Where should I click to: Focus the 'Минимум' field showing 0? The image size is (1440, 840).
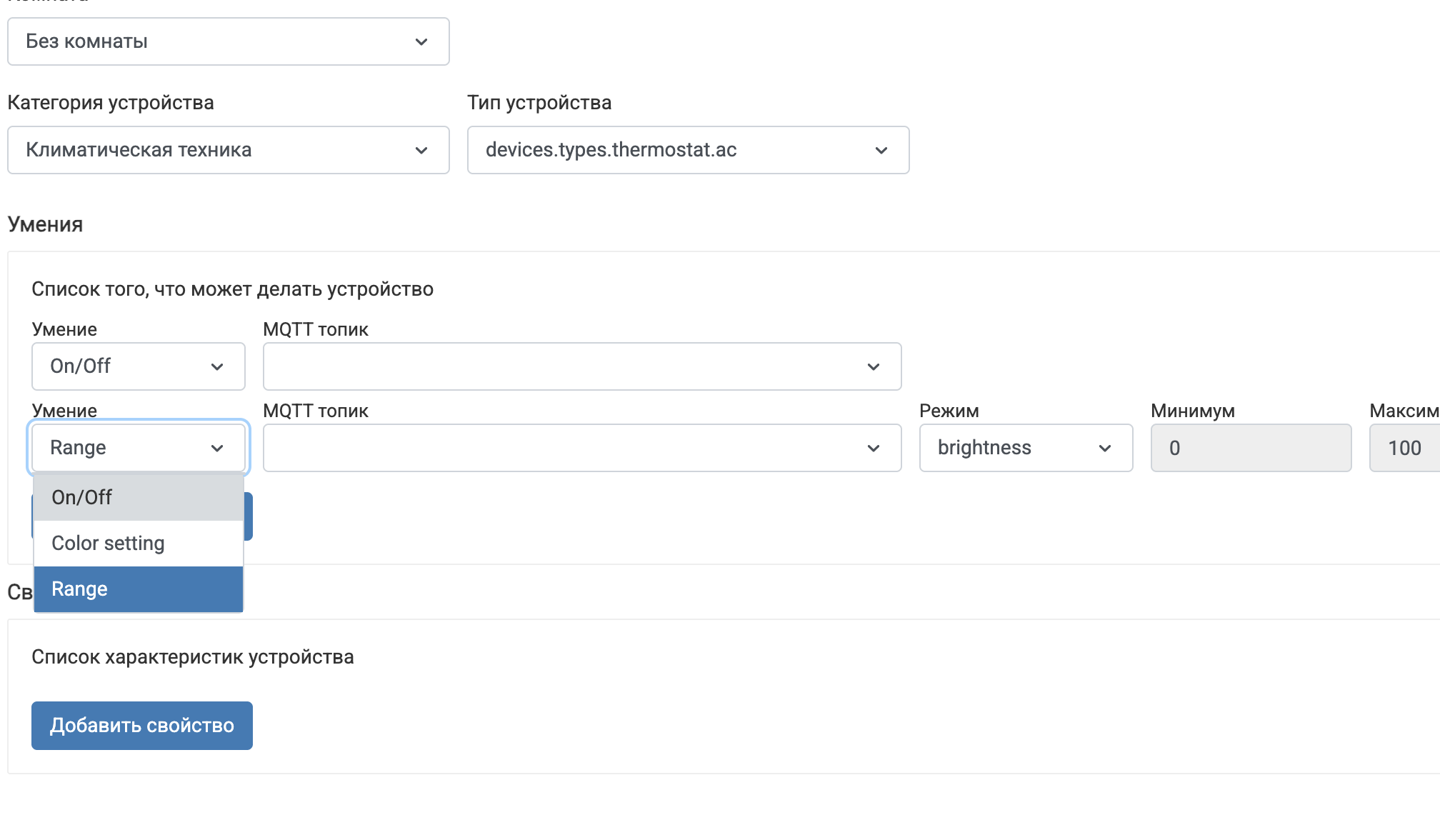point(1251,448)
